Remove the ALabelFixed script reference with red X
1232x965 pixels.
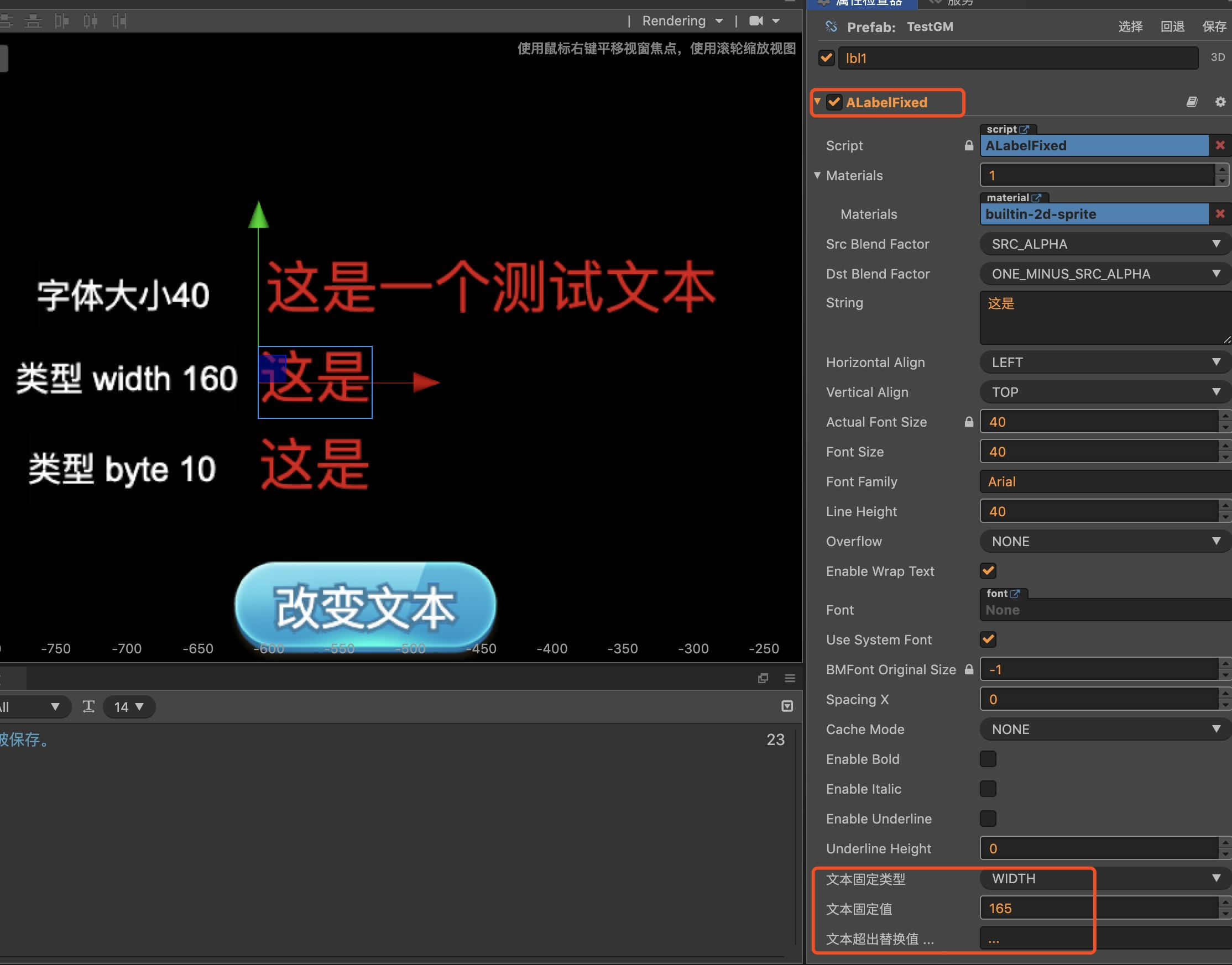[1220, 145]
